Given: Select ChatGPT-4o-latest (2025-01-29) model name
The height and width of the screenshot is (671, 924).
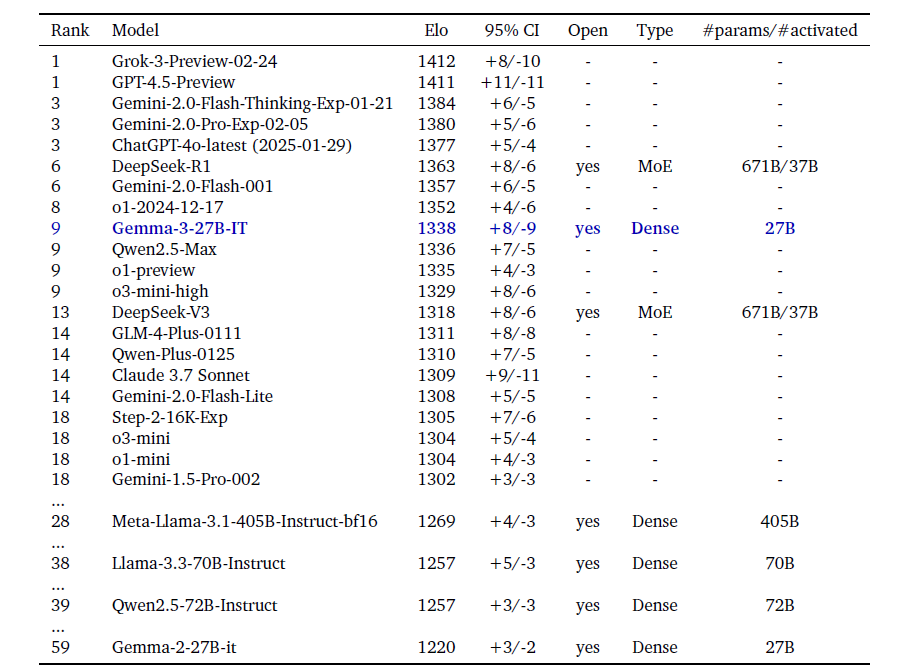Looking at the screenshot, I should click(232, 146).
